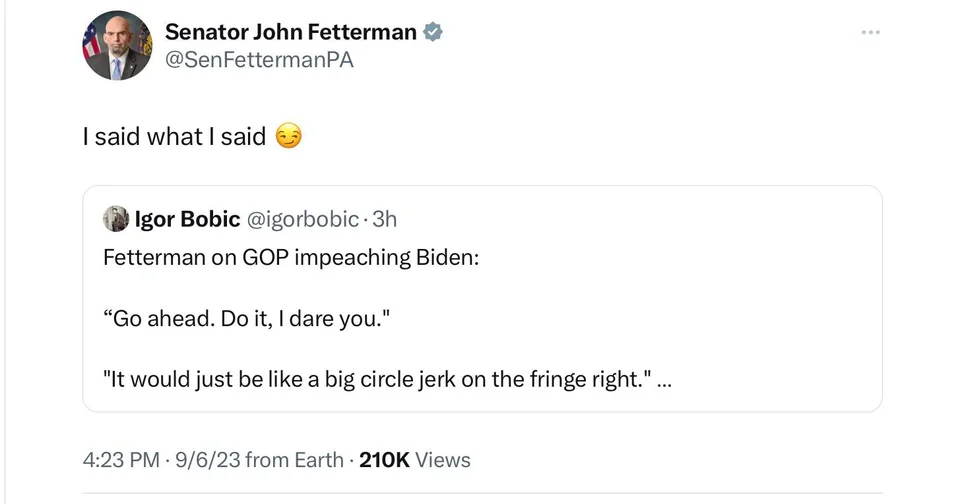The width and height of the screenshot is (960, 504).
Task: Click "Fetterman on GOP impeaching Biden:" line
Action: coord(291,257)
